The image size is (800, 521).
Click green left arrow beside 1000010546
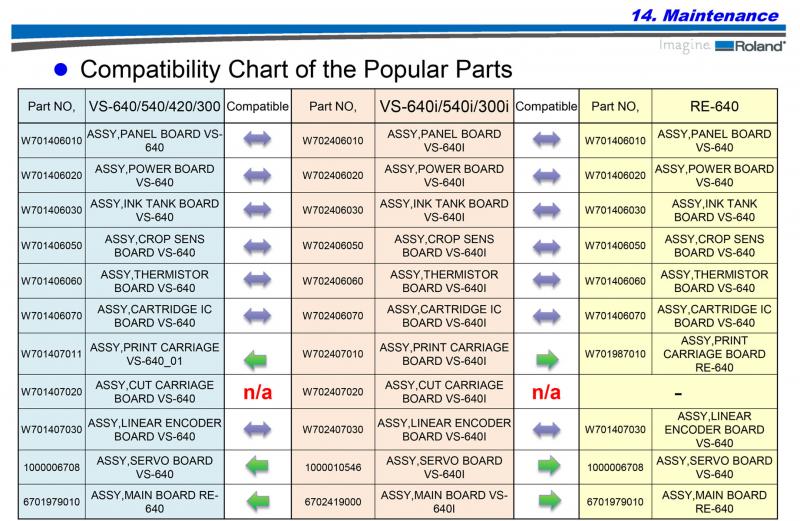point(257,466)
